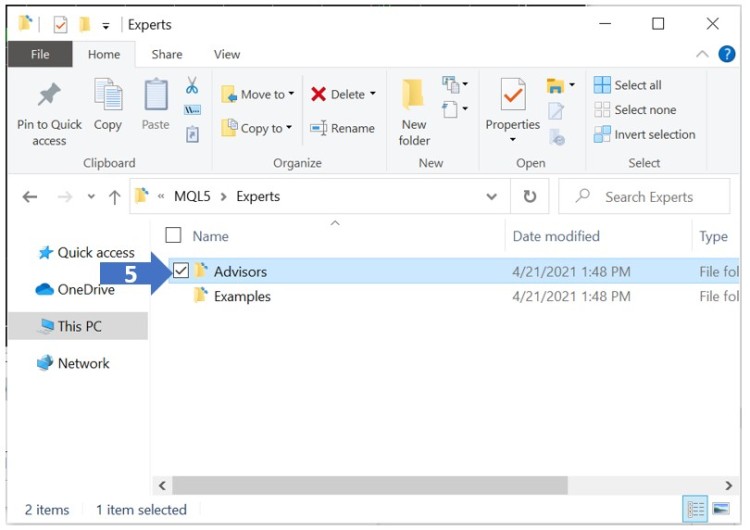The height and width of the screenshot is (530, 750).
Task: Click the Copy icon in Clipboard group
Action: pos(108,97)
